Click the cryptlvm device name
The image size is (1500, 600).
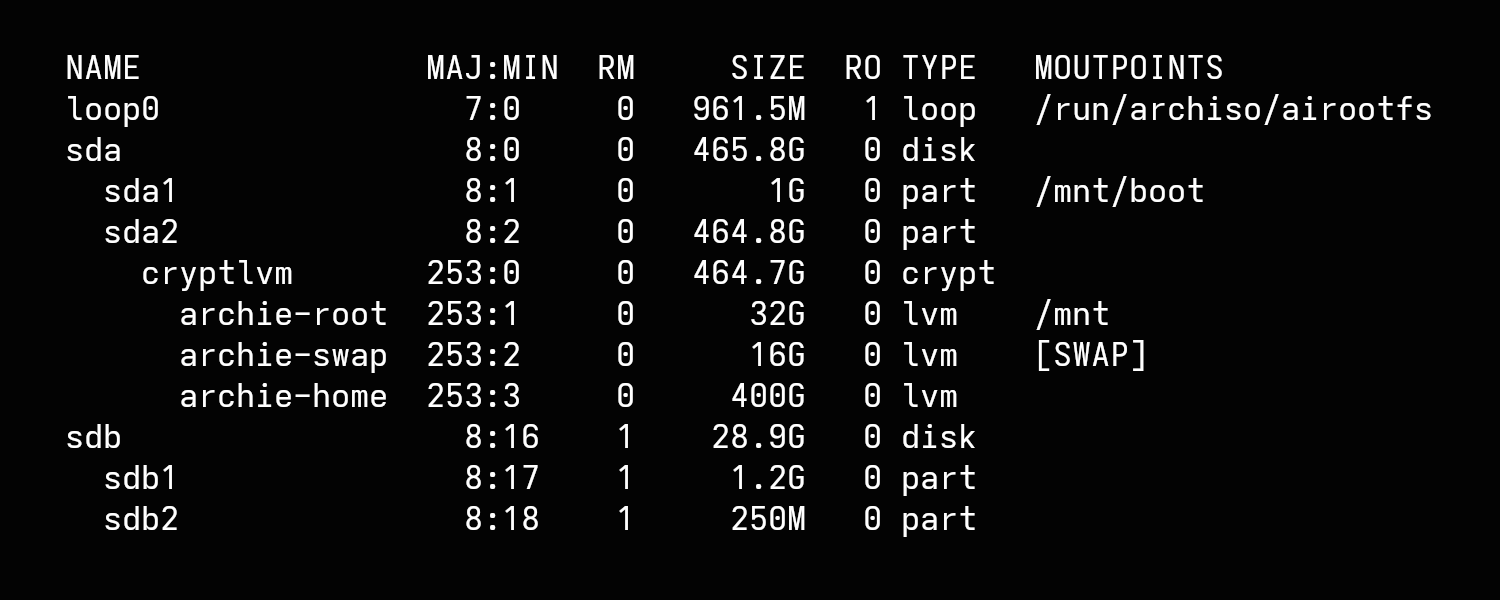coord(217,273)
